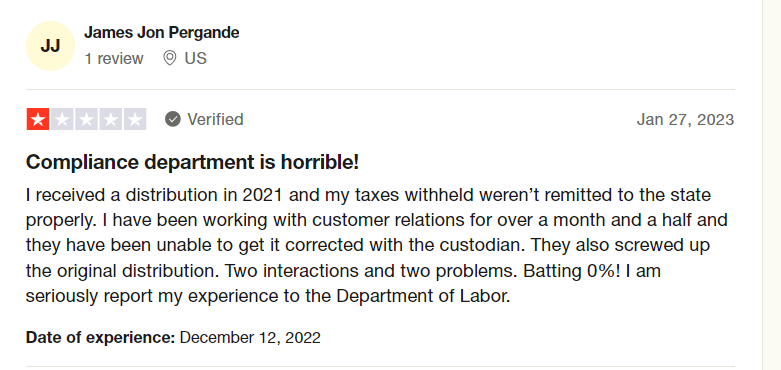Viewport: 781px width, 370px height.
Task: Open James Jon Pergande's profile name
Action: click(161, 33)
